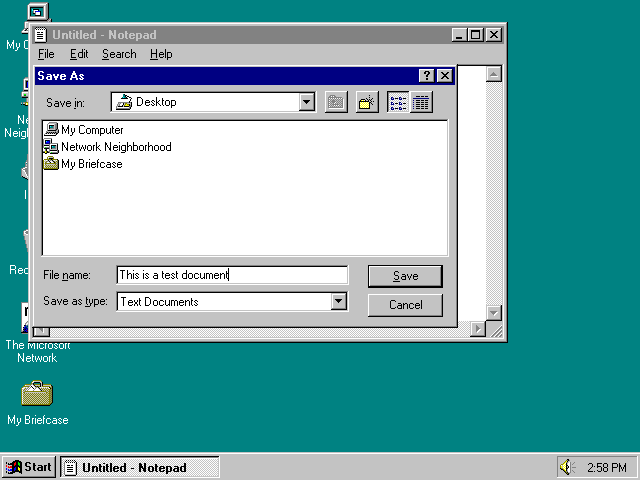Image resolution: width=640 pixels, height=480 pixels.
Task: Open the Help menu in Notepad
Action: pos(161,54)
